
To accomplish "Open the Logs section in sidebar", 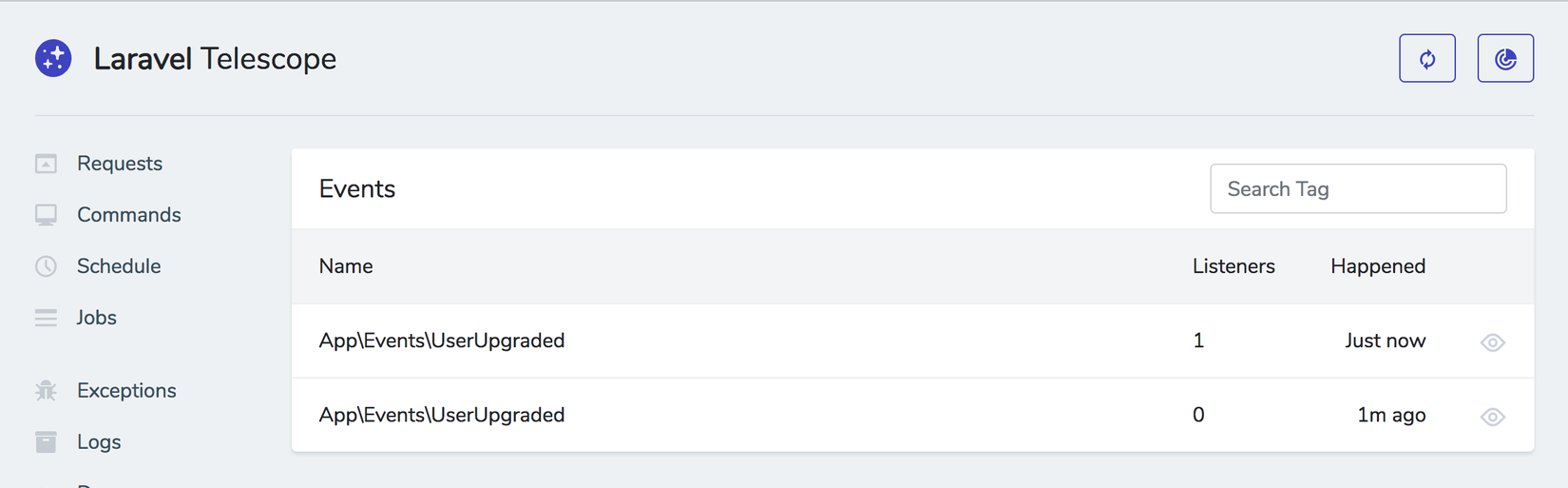I will [x=99, y=442].
